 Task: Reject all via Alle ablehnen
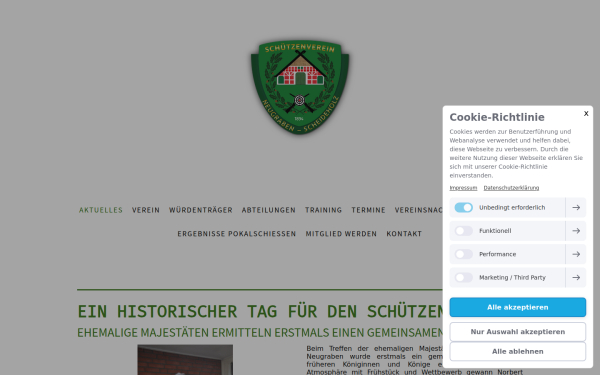[517, 351]
